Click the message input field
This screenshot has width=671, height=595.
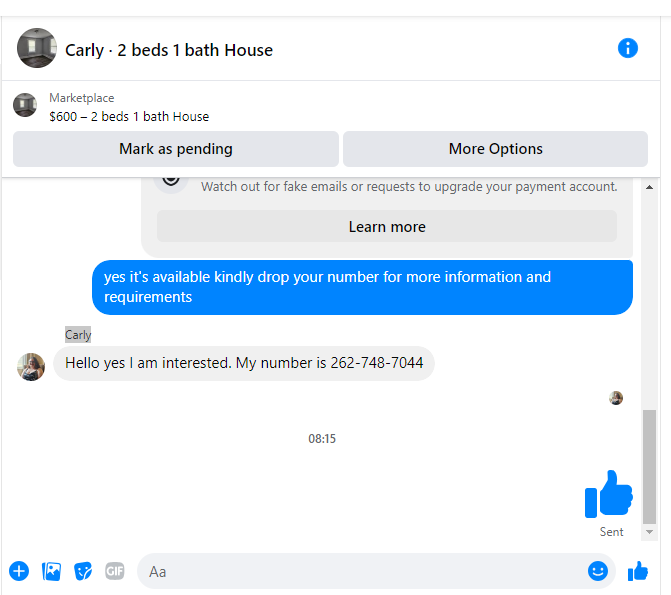368,571
